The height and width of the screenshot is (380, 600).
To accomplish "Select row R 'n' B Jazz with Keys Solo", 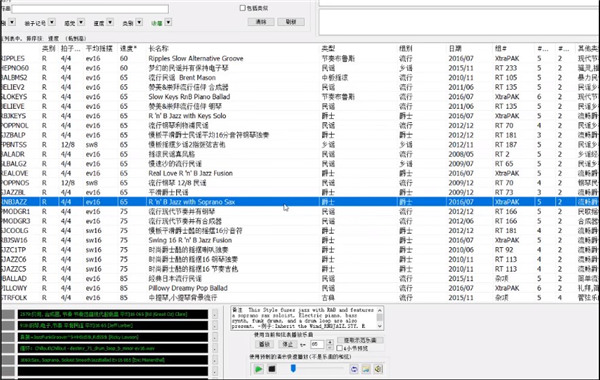I will [x=300, y=116].
